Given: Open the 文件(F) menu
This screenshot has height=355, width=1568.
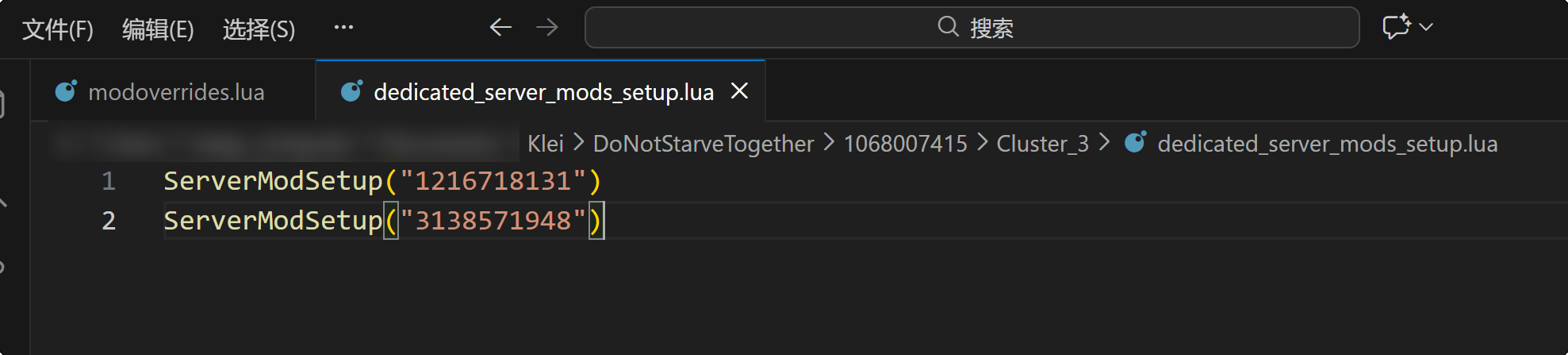Looking at the screenshot, I should (57, 29).
